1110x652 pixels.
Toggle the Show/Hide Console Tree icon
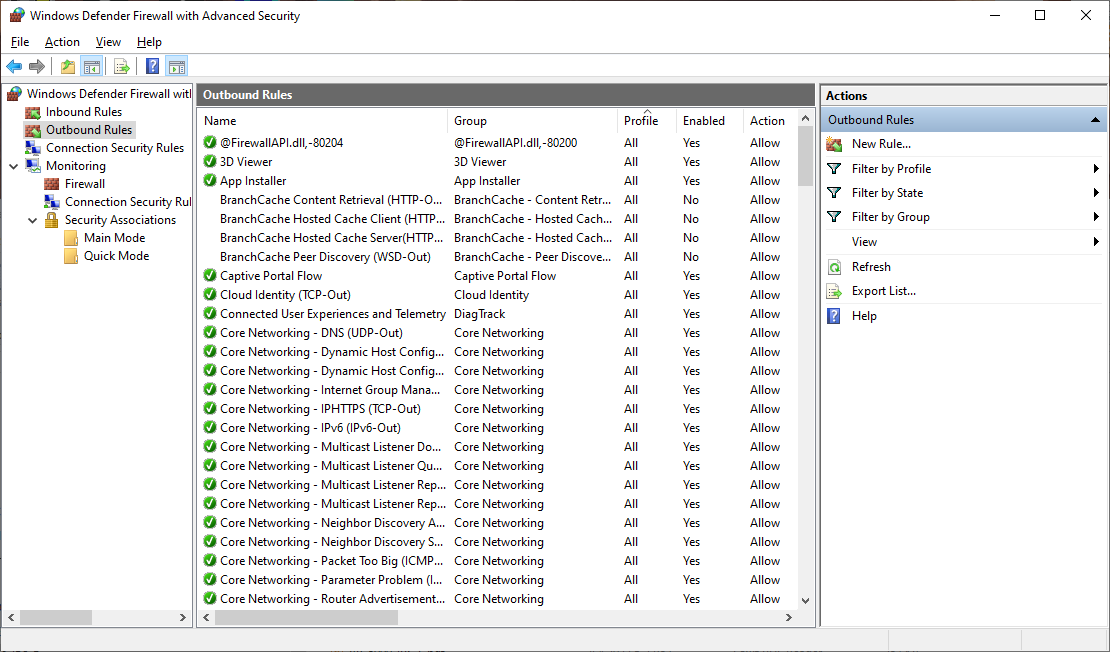click(x=91, y=67)
